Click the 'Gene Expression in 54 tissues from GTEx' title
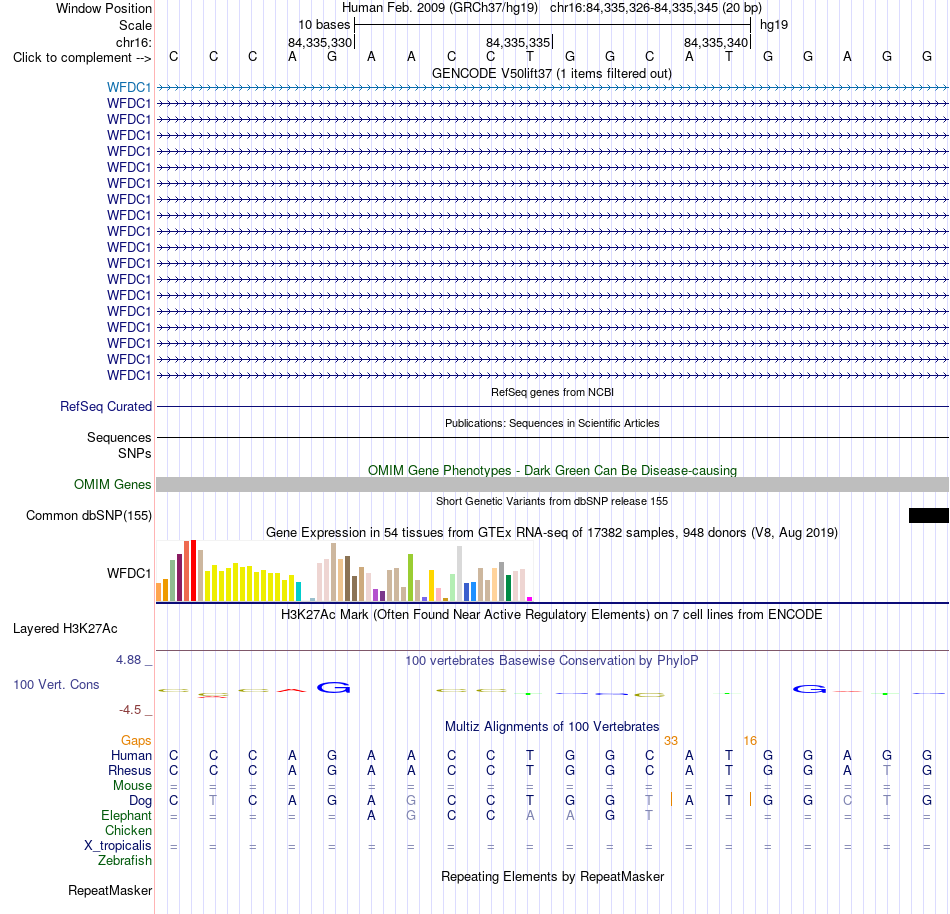The height and width of the screenshot is (914, 950). (x=552, y=532)
